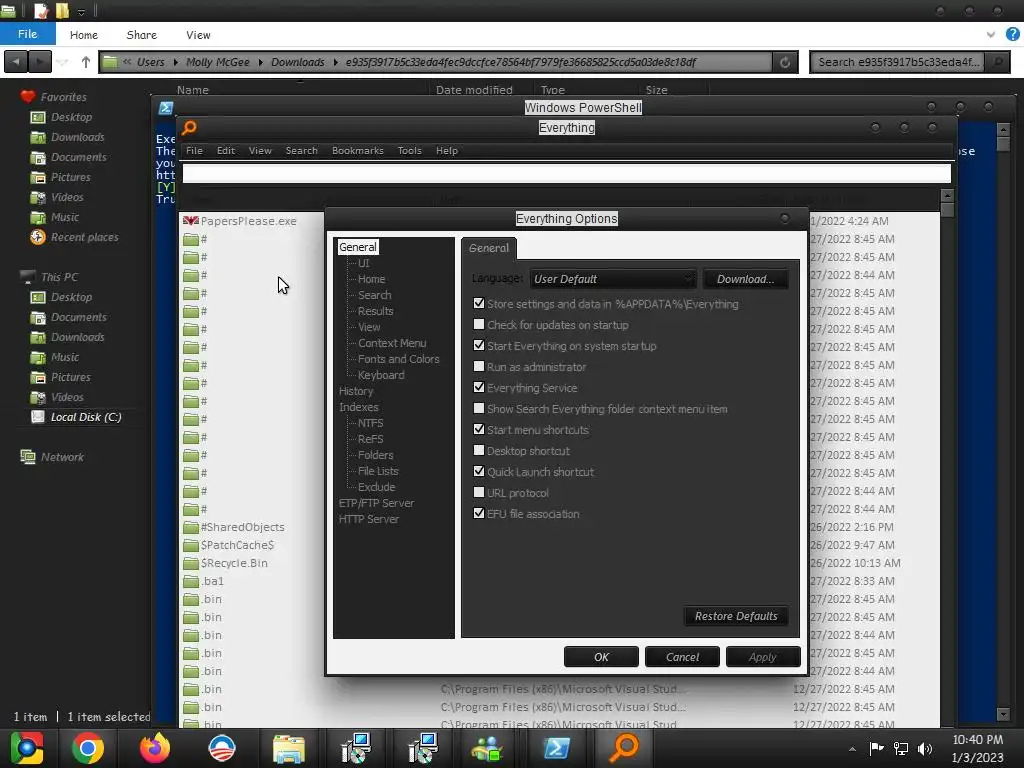Open Everything's Bookmarks menu
Viewport: 1024px width, 768px height.
point(358,151)
